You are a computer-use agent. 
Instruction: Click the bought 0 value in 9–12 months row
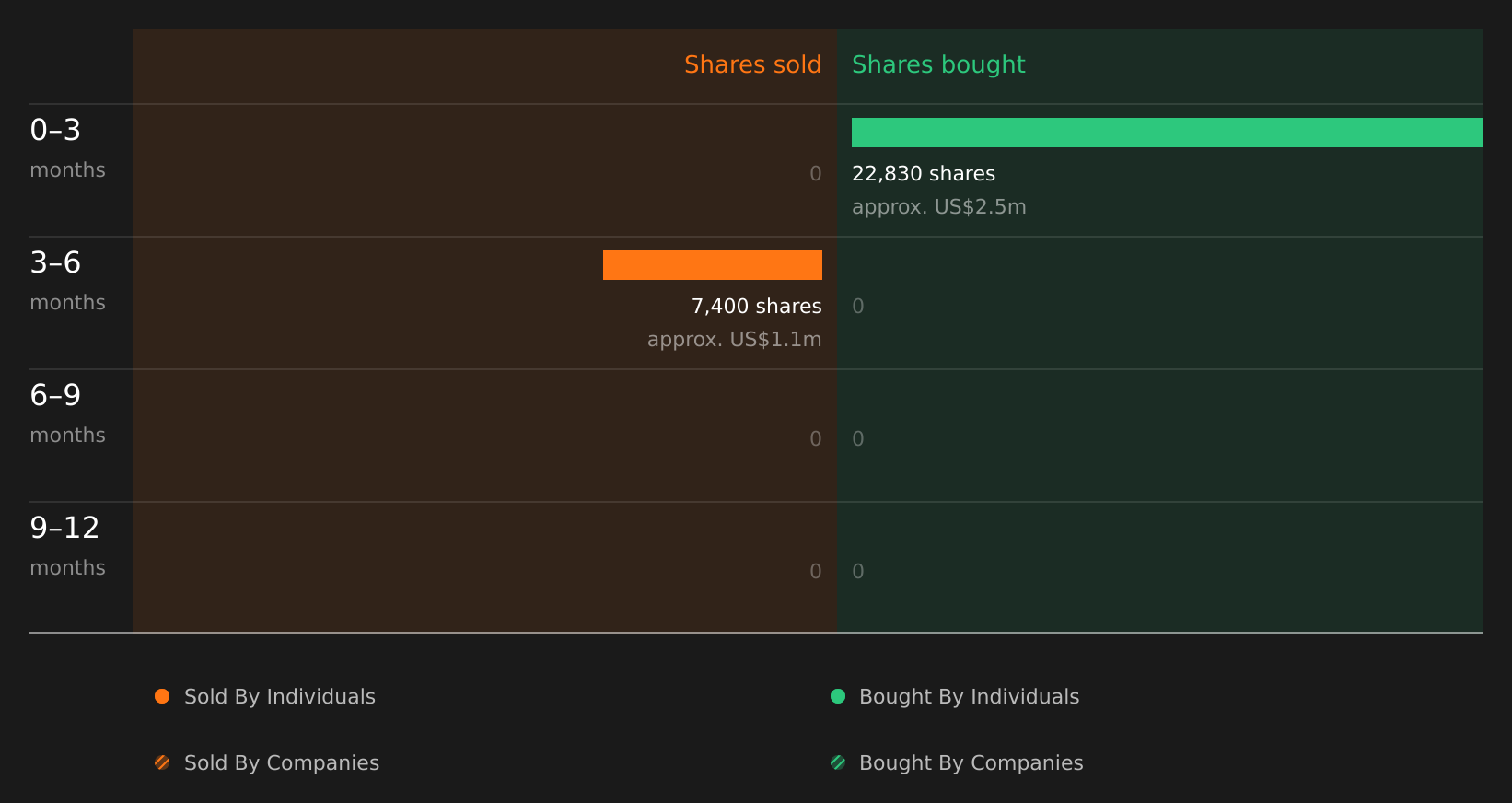(858, 571)
